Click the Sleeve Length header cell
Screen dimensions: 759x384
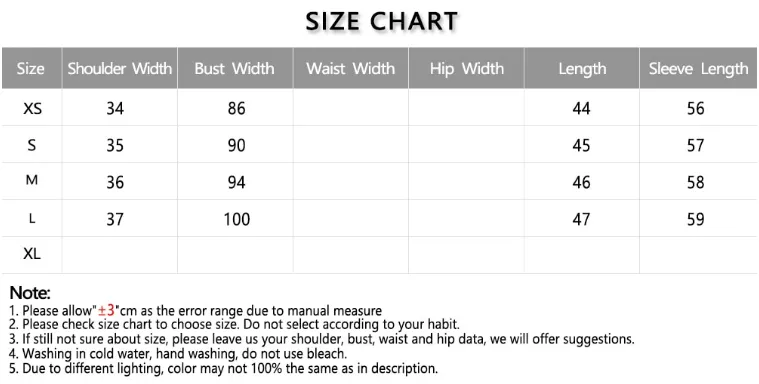pyautogui.click(x=698, y=68)
